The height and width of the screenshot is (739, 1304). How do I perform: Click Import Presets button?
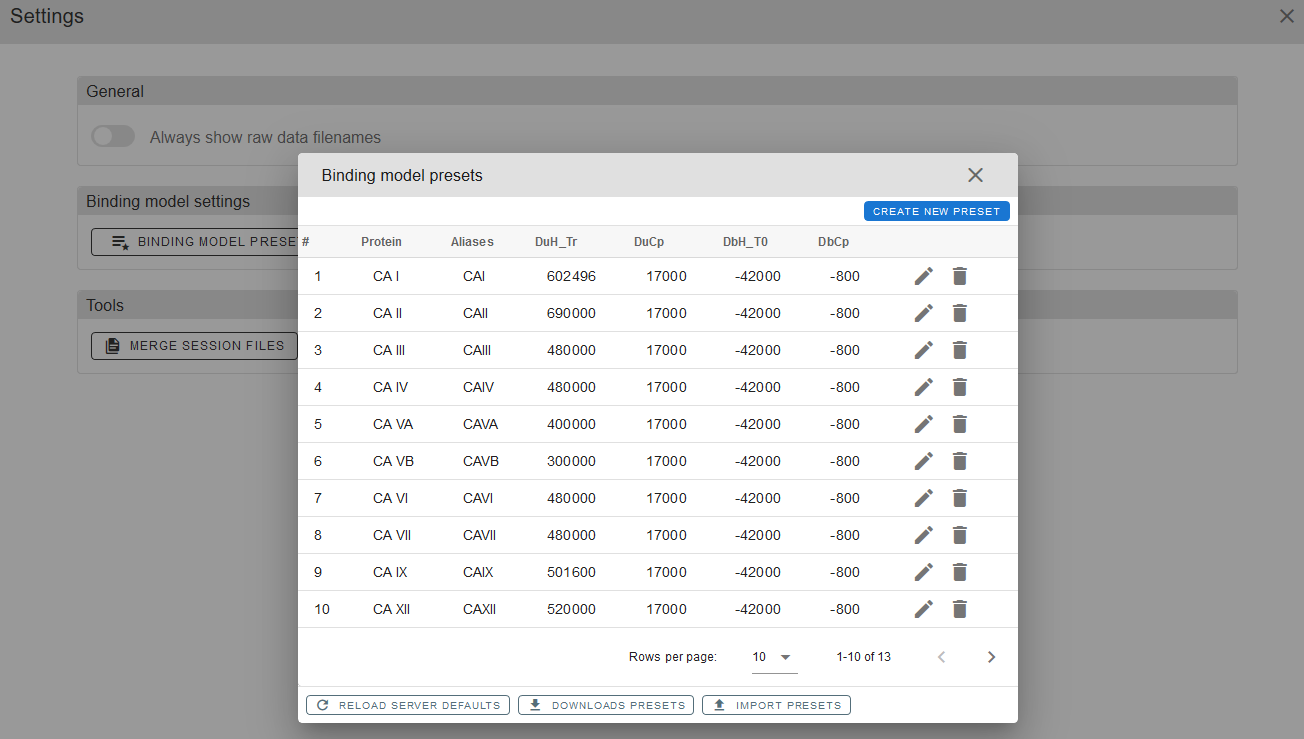click(776, 705)
